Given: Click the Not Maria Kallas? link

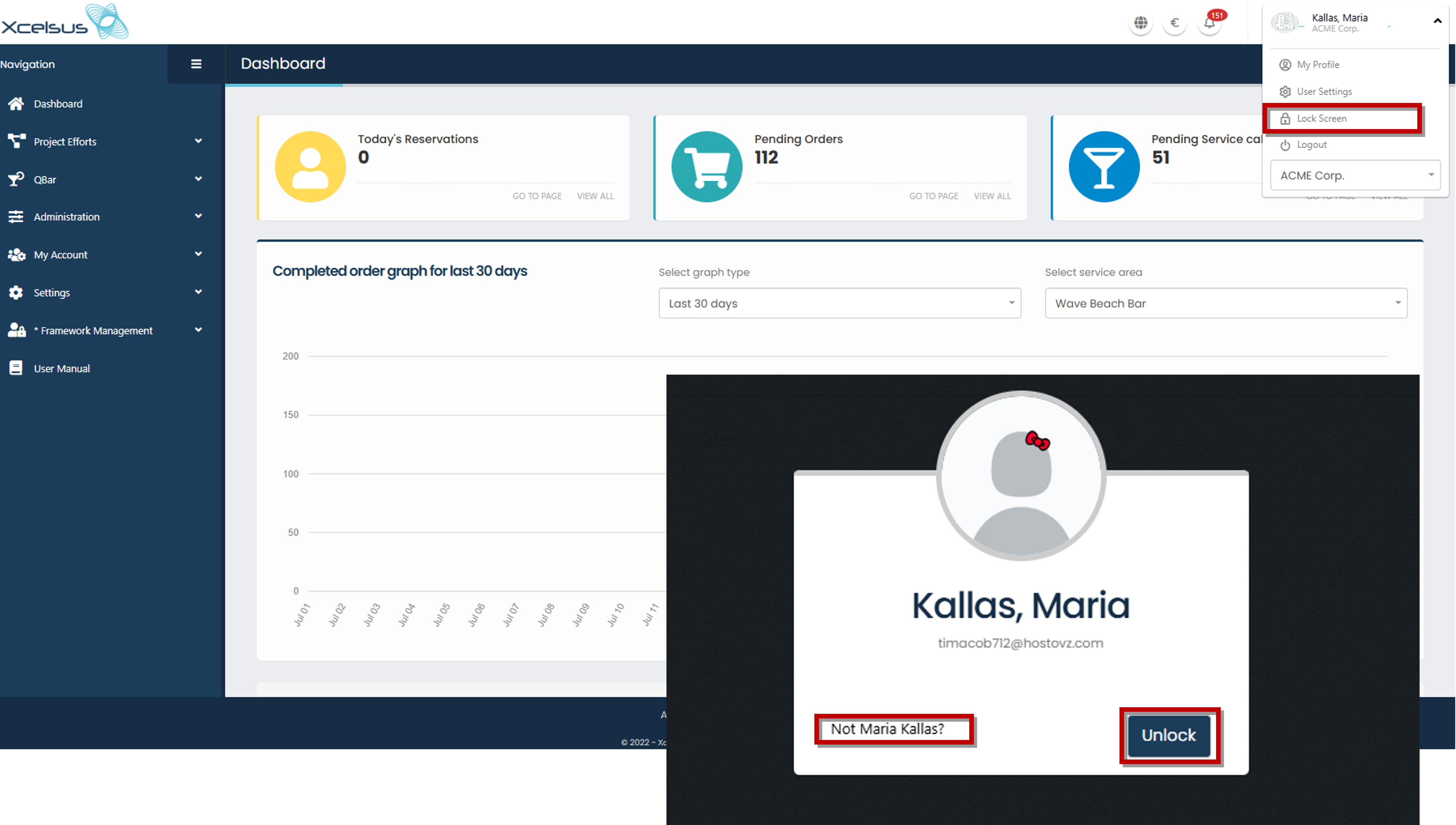Looking at the screenshot, I should pos(887,729).
